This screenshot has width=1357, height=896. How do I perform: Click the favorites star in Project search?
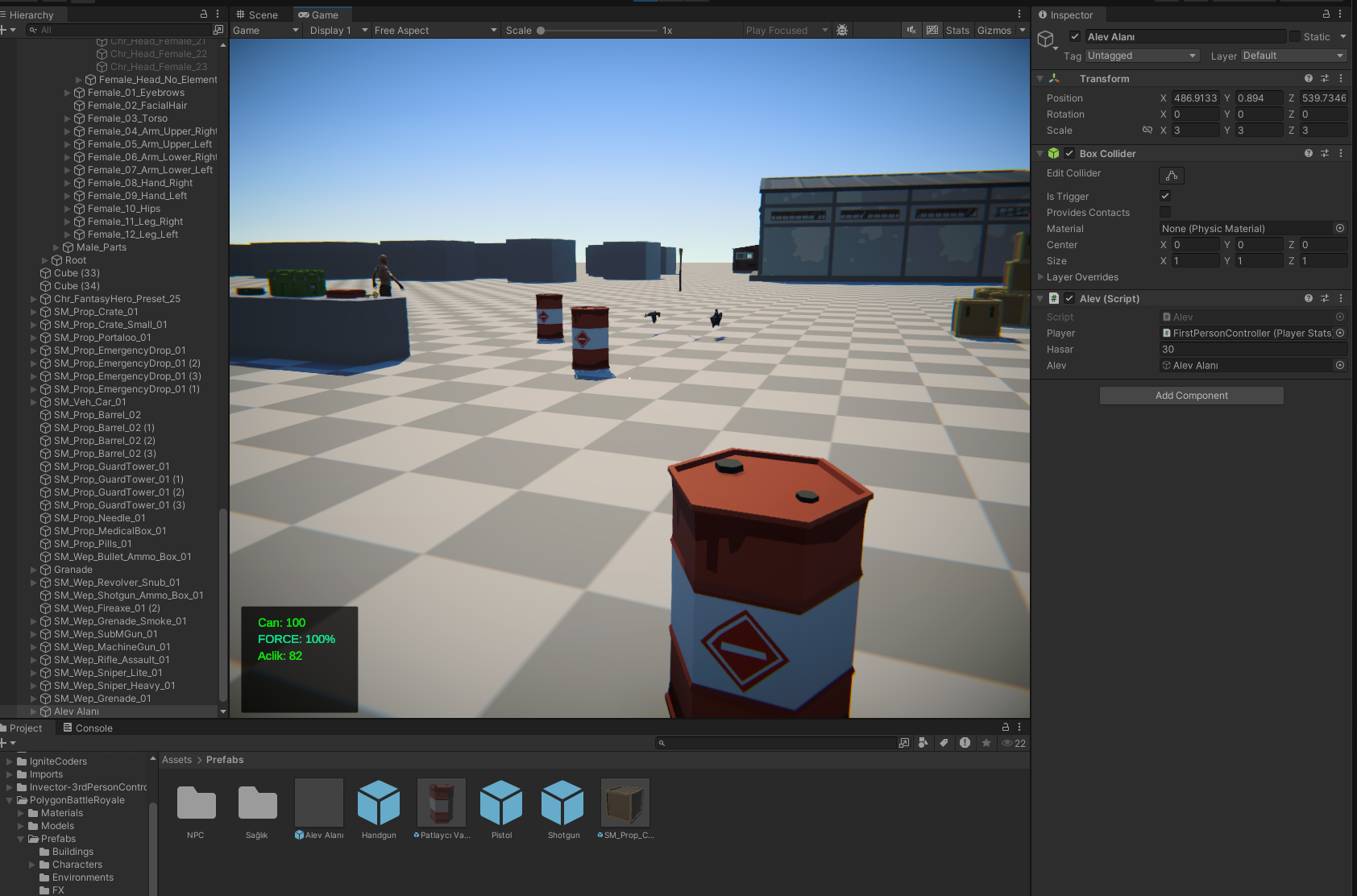(x=986, y=743)
